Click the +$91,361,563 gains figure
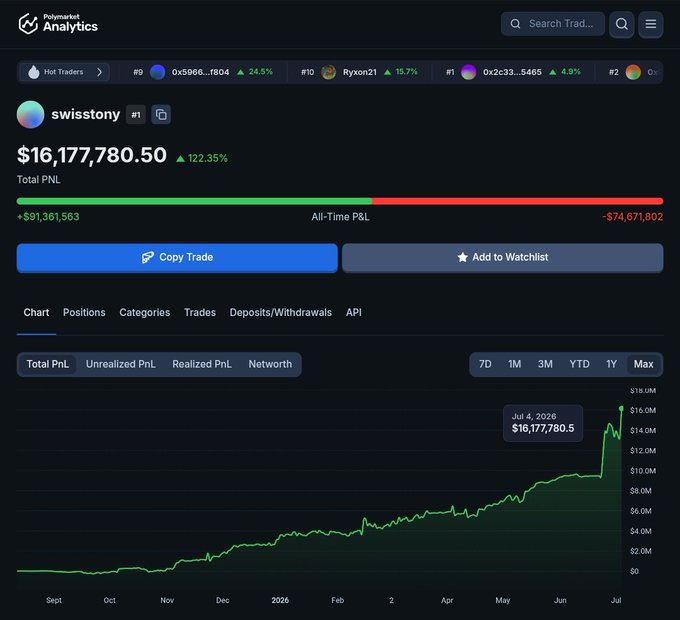The height and width of the screenshot is (620, 680). [x=48, y=217]
